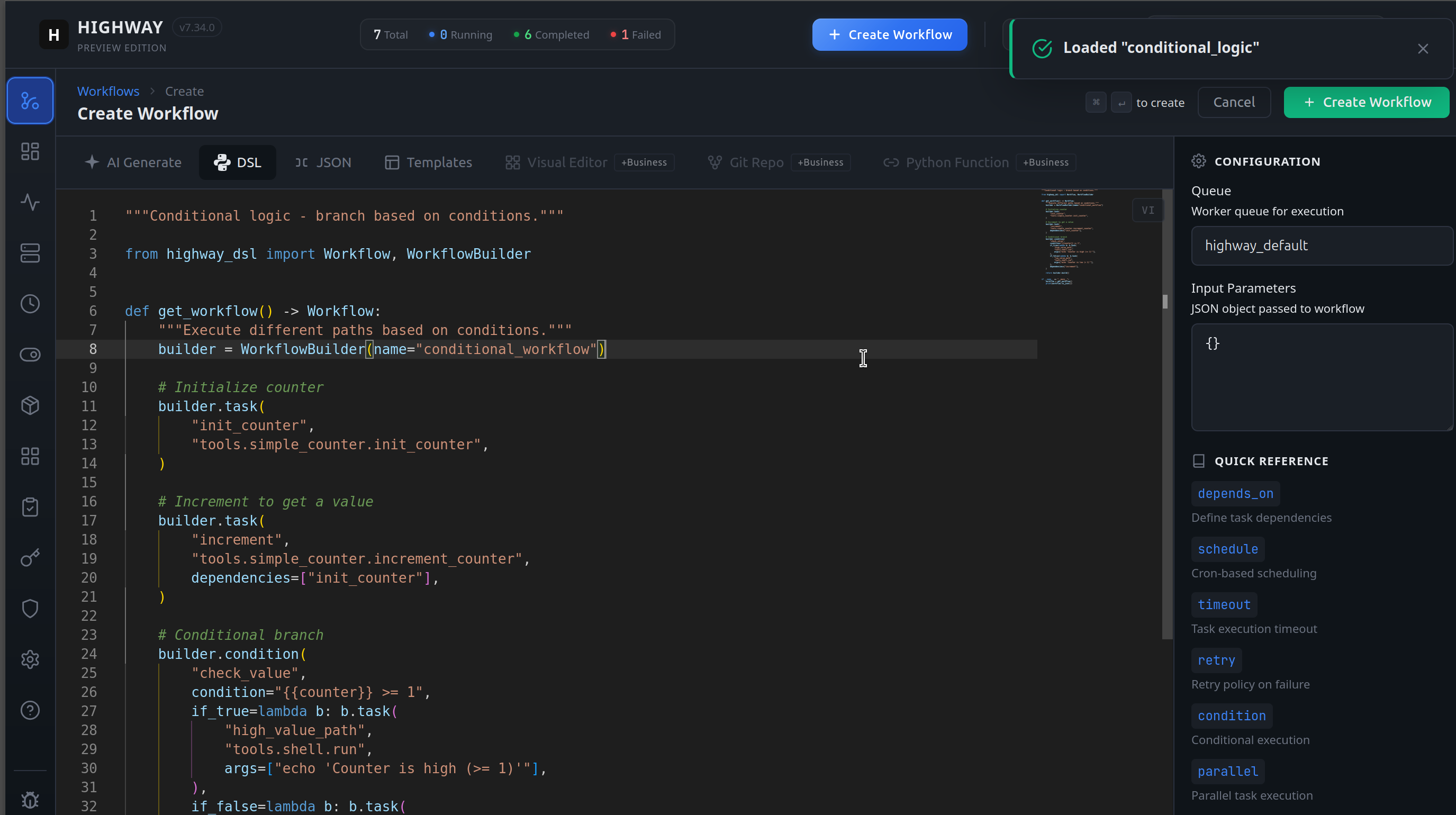Select the toggle-switch feature flags sidebar item
The height and width of the screenshot is (815, 1456).
[x=30, y=355]
